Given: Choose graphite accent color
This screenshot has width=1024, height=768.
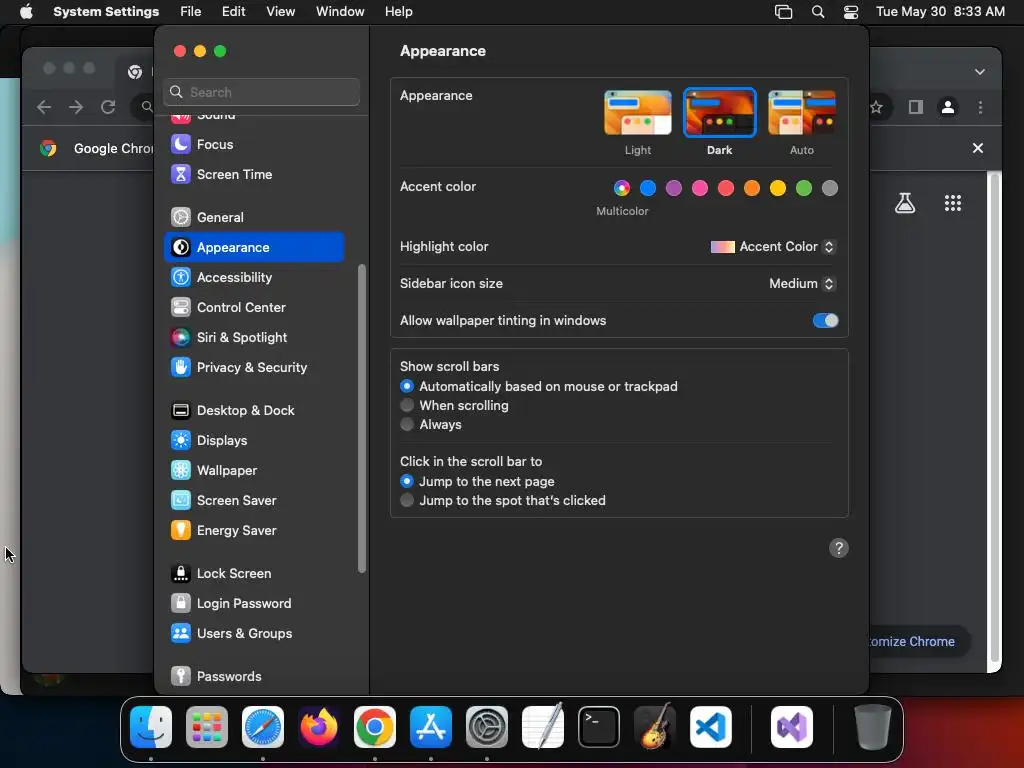Looking at the screenshot, I should [x=829, y=189].
